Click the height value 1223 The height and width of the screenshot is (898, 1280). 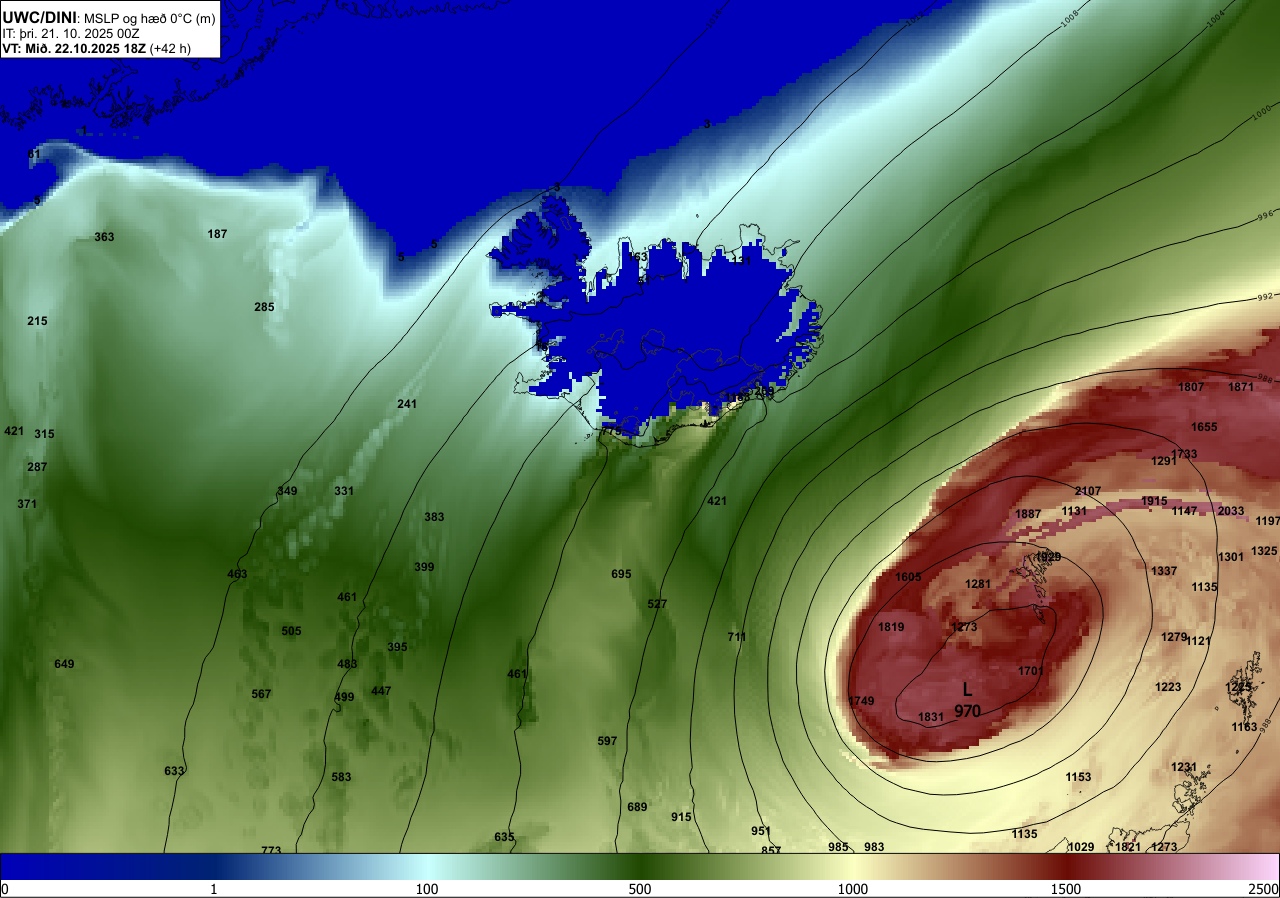tap(1168, 687)
